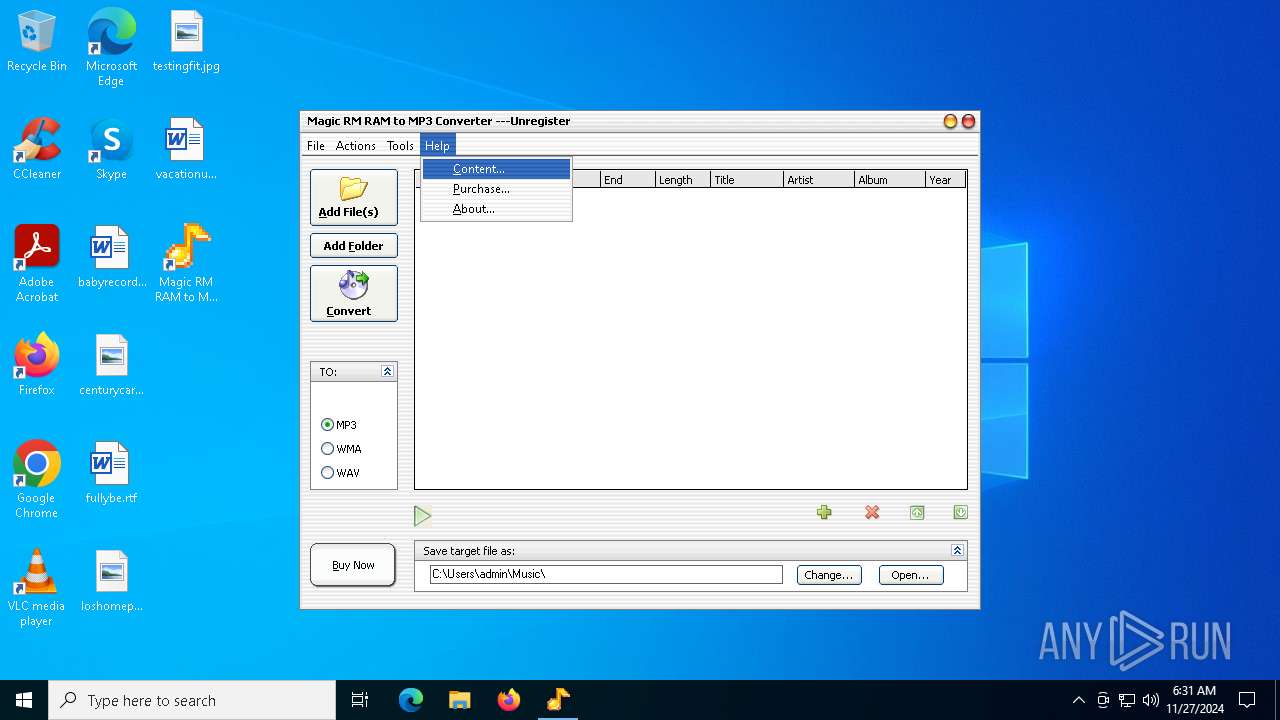Click the green plus add icon
Image resolution: width=1280 pixels, height=720 pixels.
824,512
